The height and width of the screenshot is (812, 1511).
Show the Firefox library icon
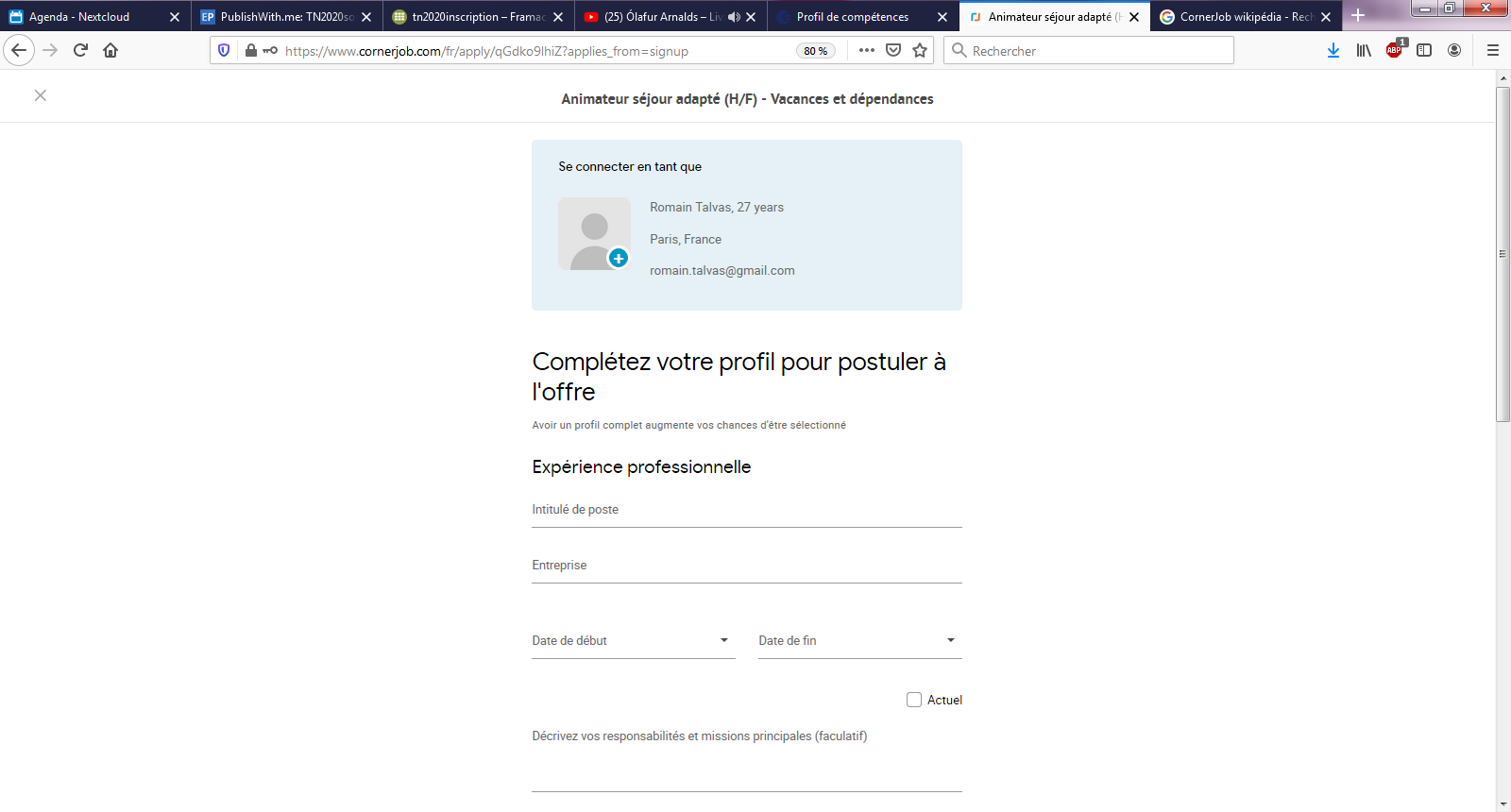(x=1364, y=51)
